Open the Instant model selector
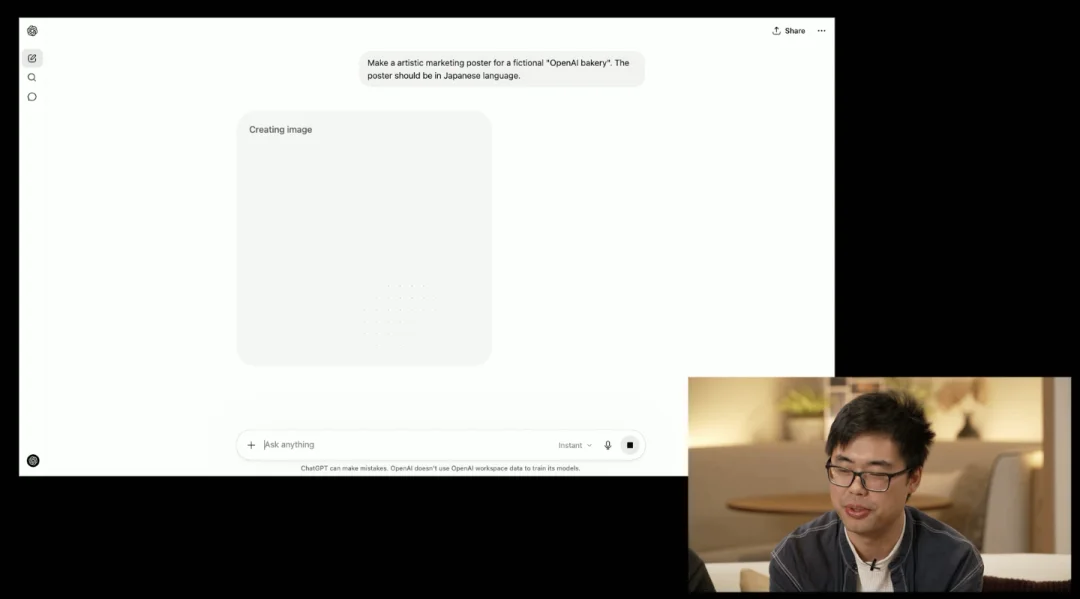 570,445
